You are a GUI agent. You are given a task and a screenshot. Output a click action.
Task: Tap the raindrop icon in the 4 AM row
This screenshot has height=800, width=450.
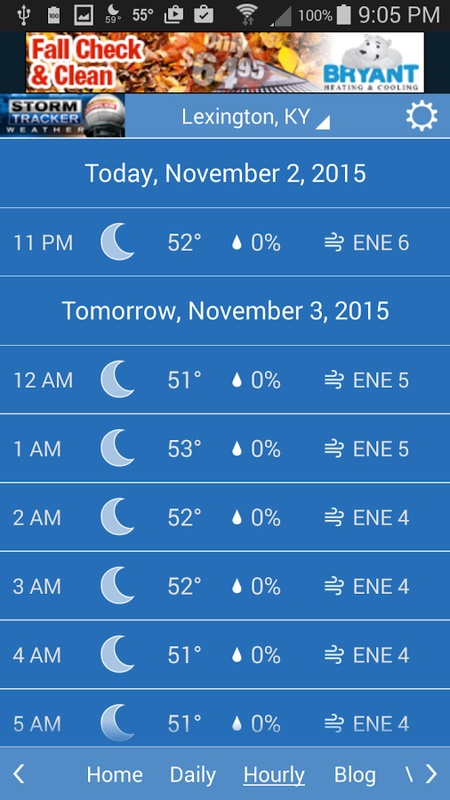(236, 655)
